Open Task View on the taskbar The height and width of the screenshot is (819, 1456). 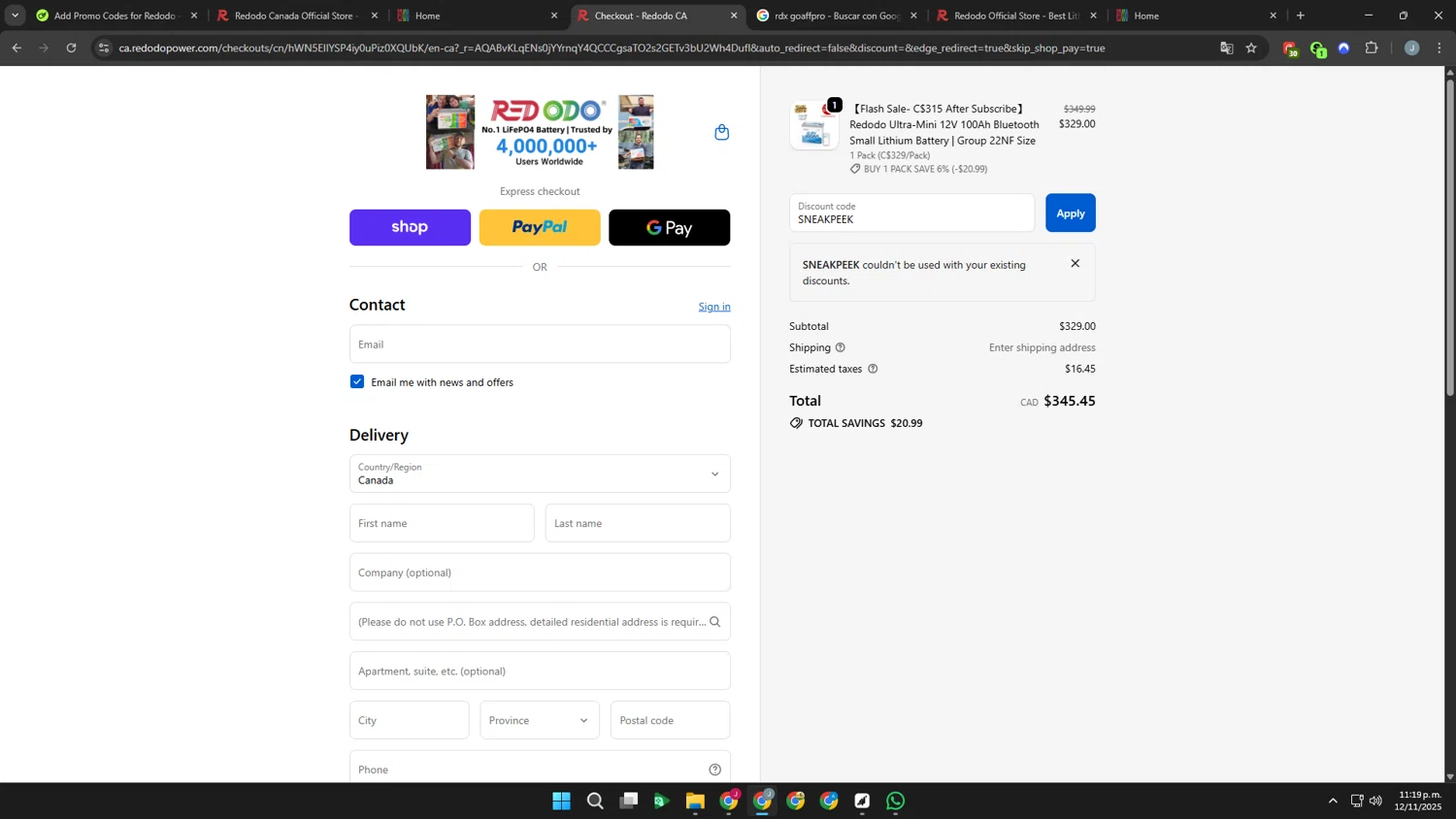click(629, 801)
